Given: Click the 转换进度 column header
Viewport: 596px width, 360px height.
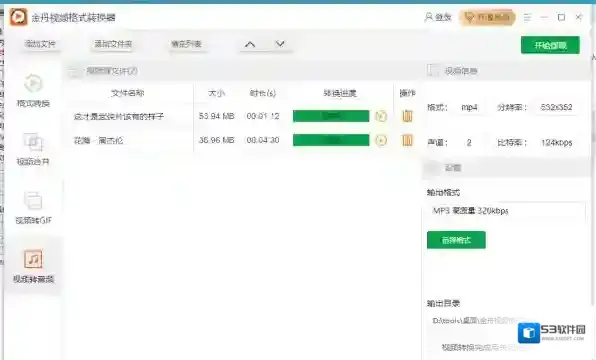Looking at the screenshot, I should (x=340, y=93).
